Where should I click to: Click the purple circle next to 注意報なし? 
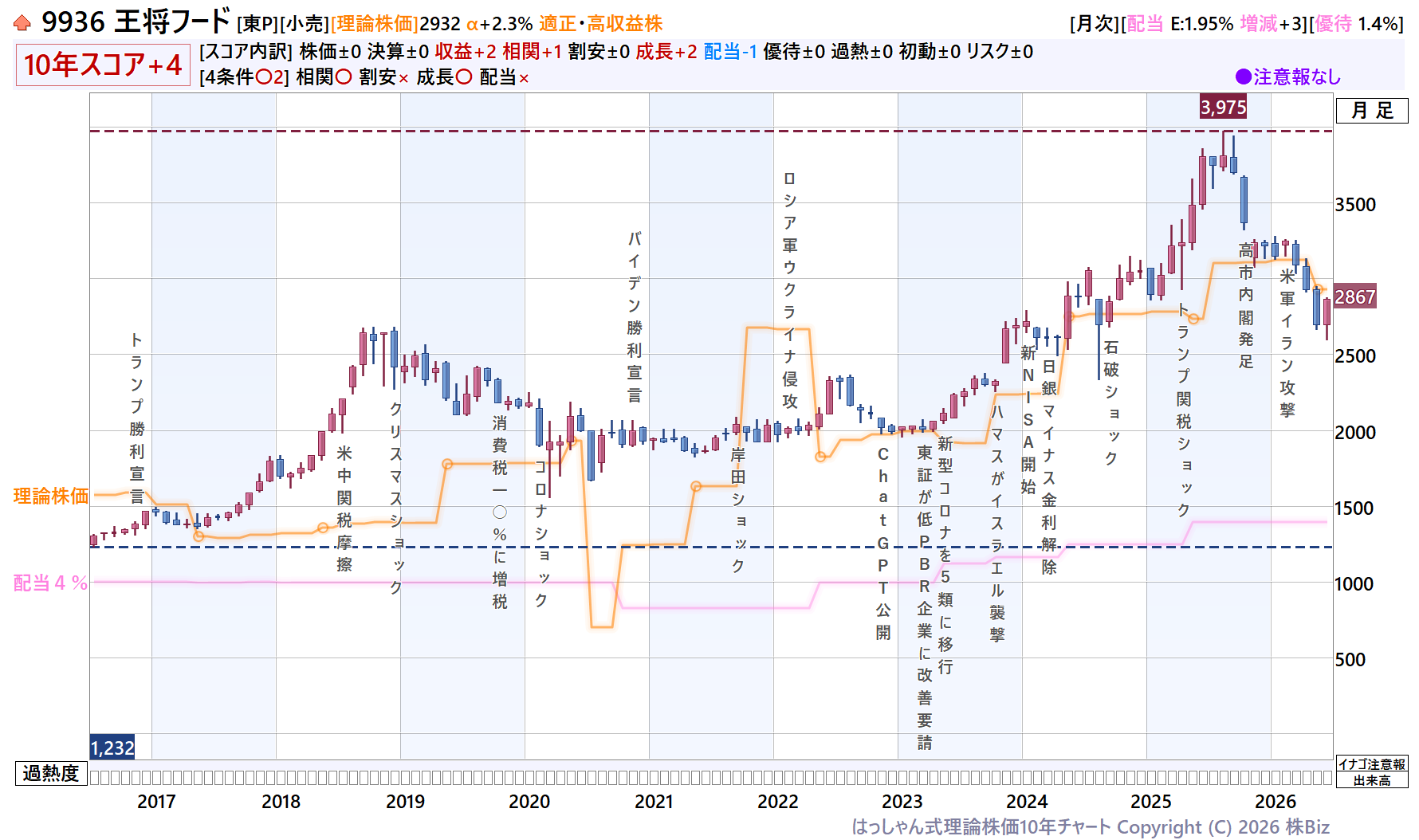tap(1243, 77)
